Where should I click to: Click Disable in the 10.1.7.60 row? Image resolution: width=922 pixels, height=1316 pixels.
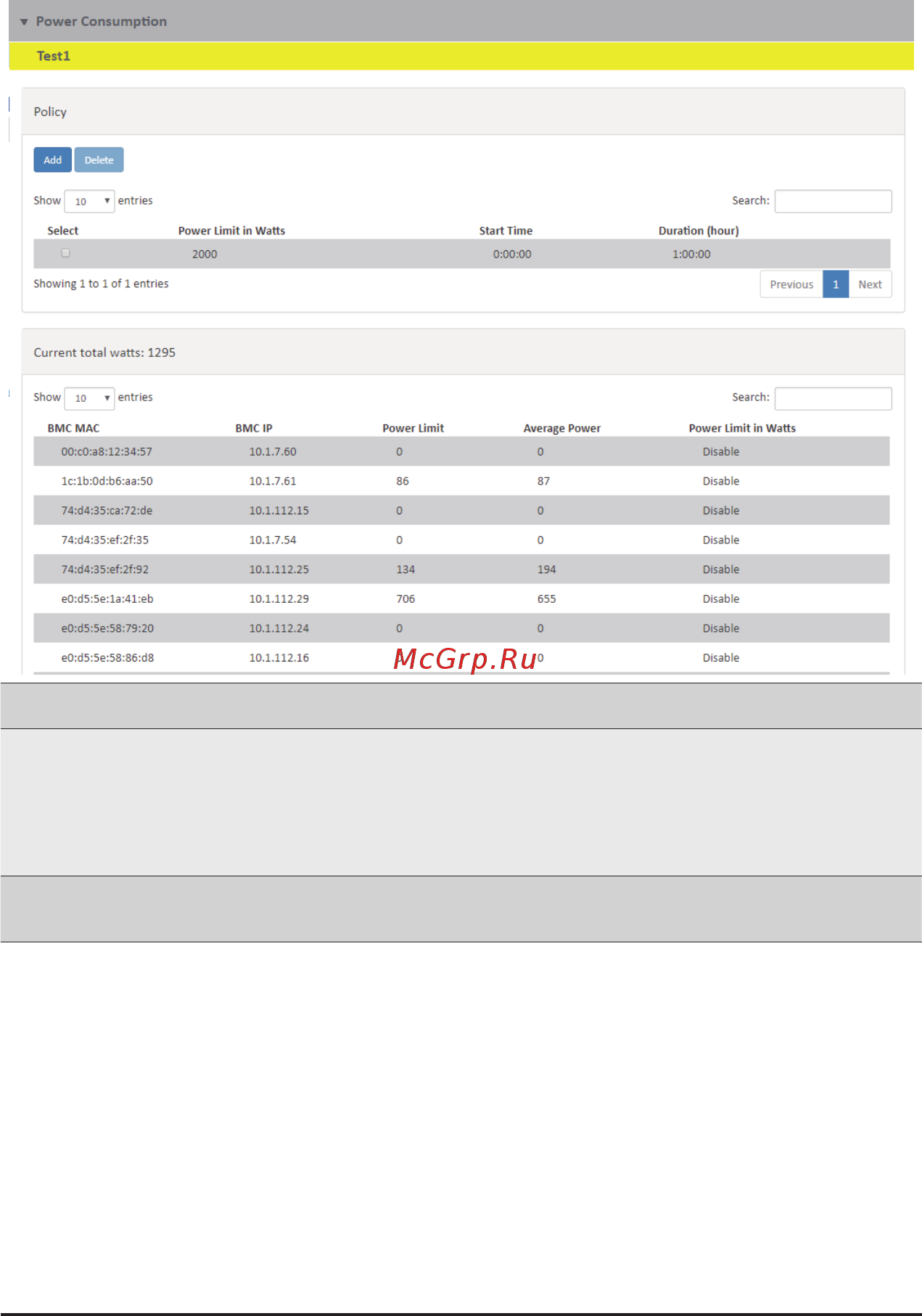[x=721, y=451]
